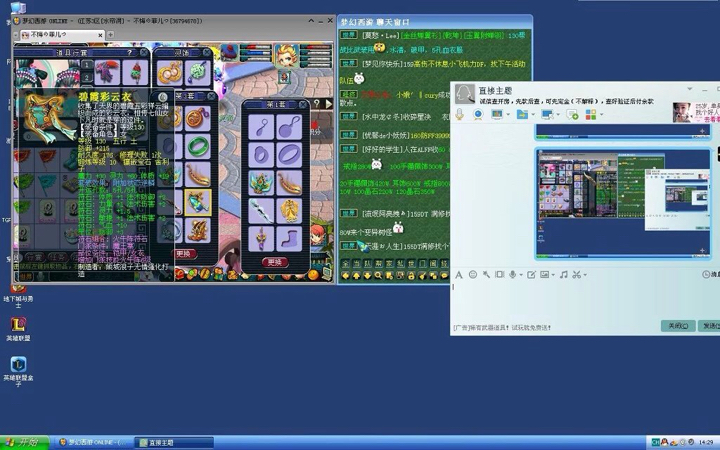Click the purple umbrella item in inventory row 1
This screenshot has height=450, width=720.
[x=107, y=72]
